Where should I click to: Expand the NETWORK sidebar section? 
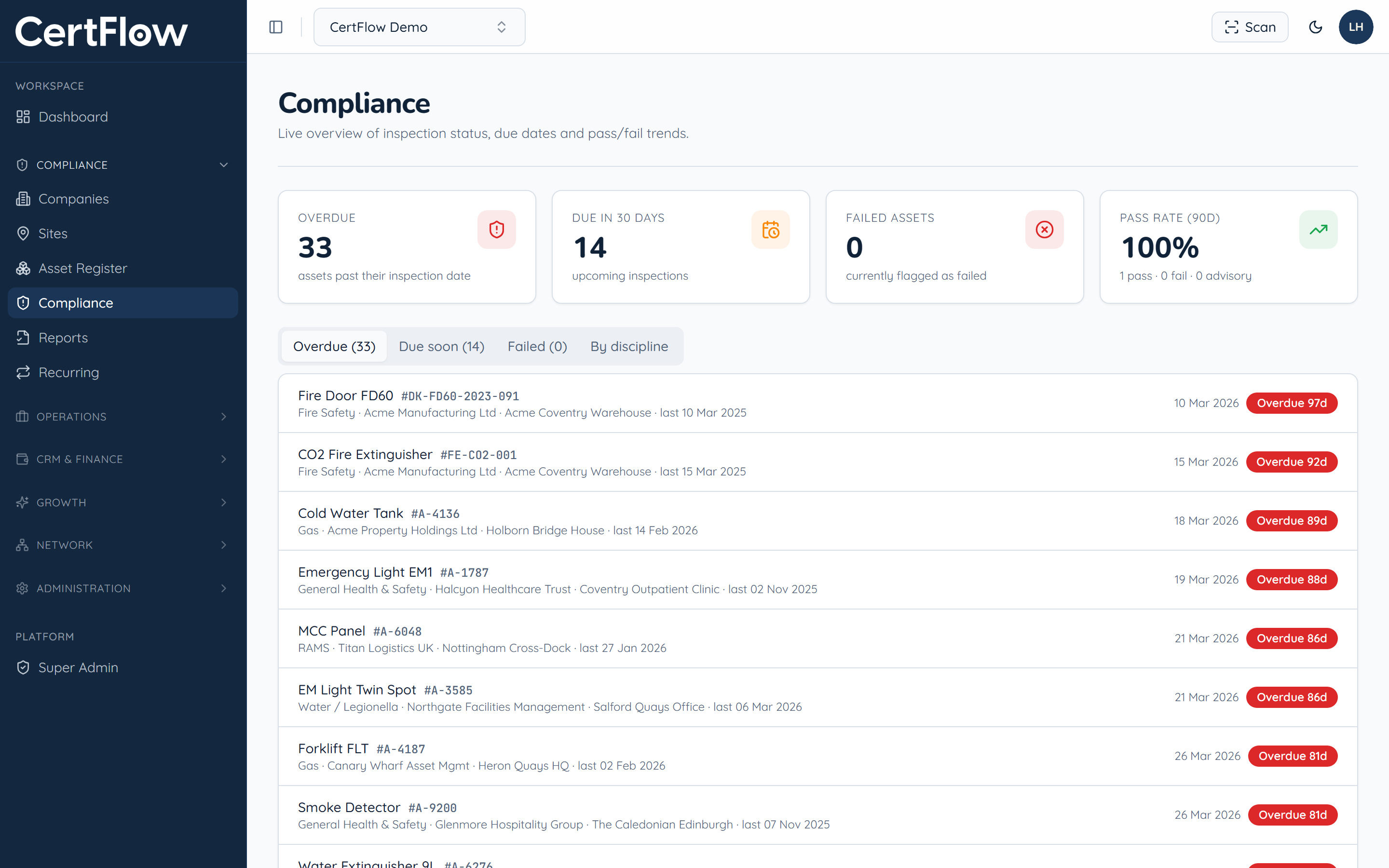click(x=123, y=545)
